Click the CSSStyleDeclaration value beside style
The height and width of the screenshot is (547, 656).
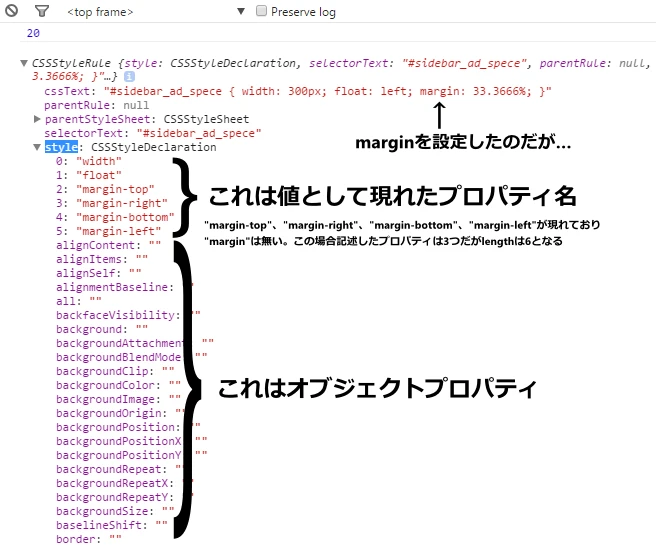pos(154,147)
